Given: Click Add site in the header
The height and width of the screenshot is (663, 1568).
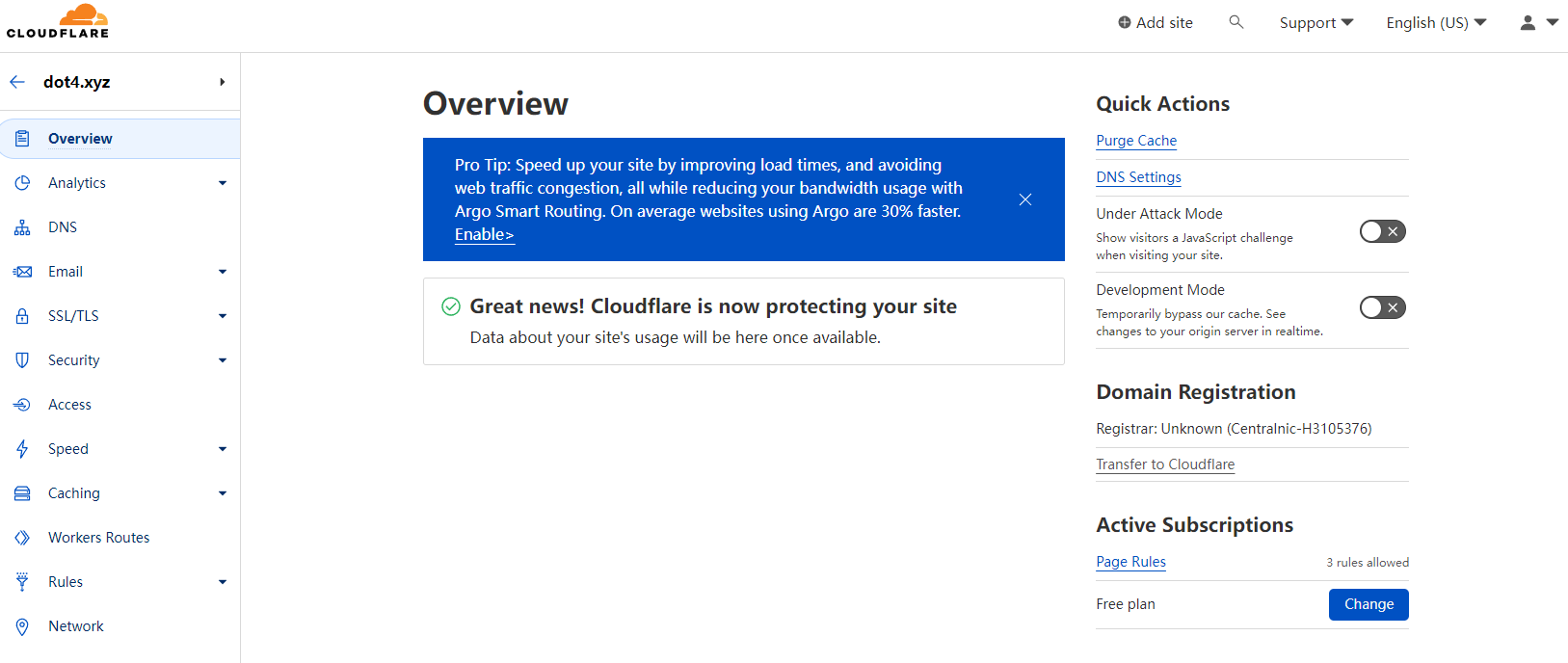Looking at the screenshot, I should tap(1155, 22).
